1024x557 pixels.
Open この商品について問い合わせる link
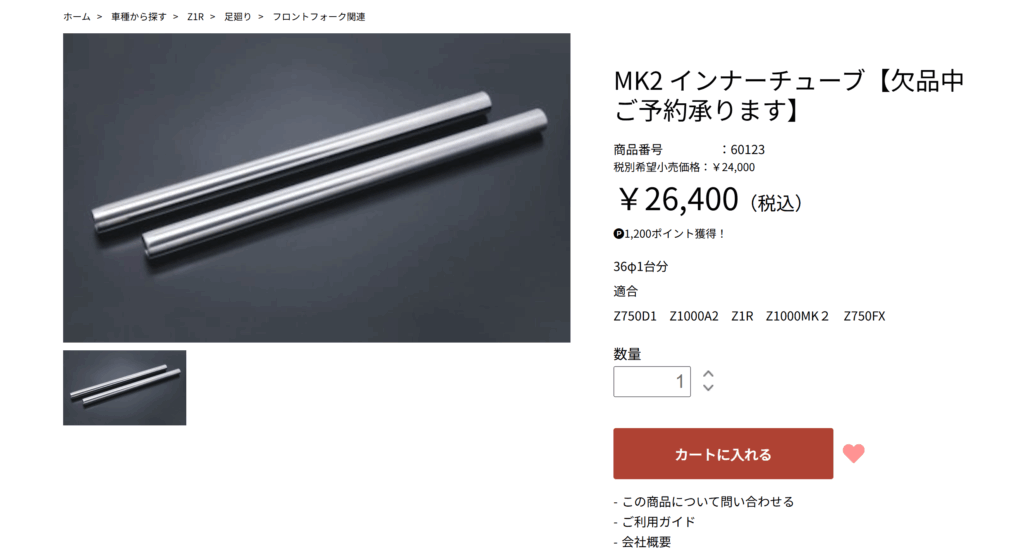[x=707, y=501]
